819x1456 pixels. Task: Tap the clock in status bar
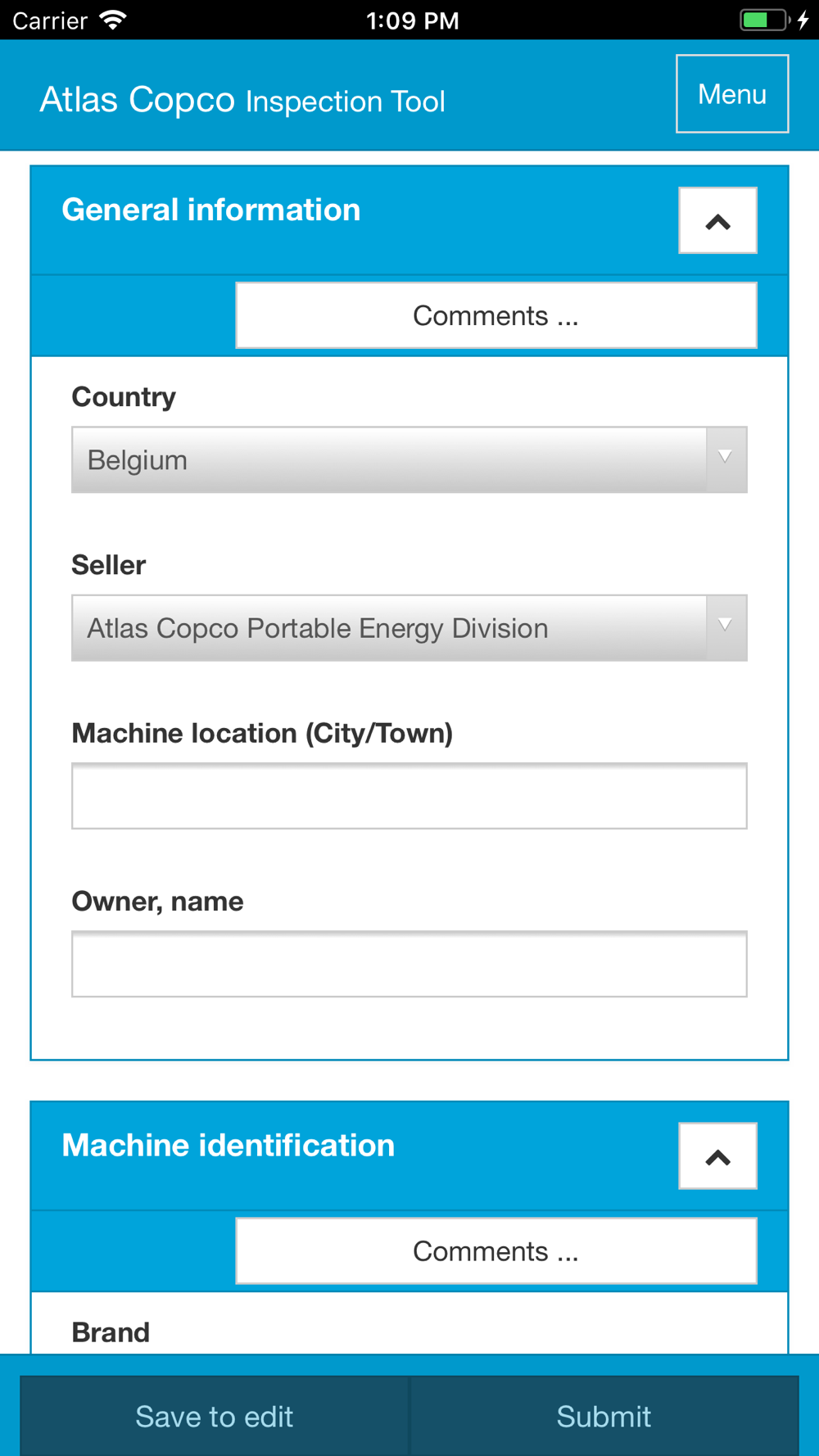[x=412, y=20]
